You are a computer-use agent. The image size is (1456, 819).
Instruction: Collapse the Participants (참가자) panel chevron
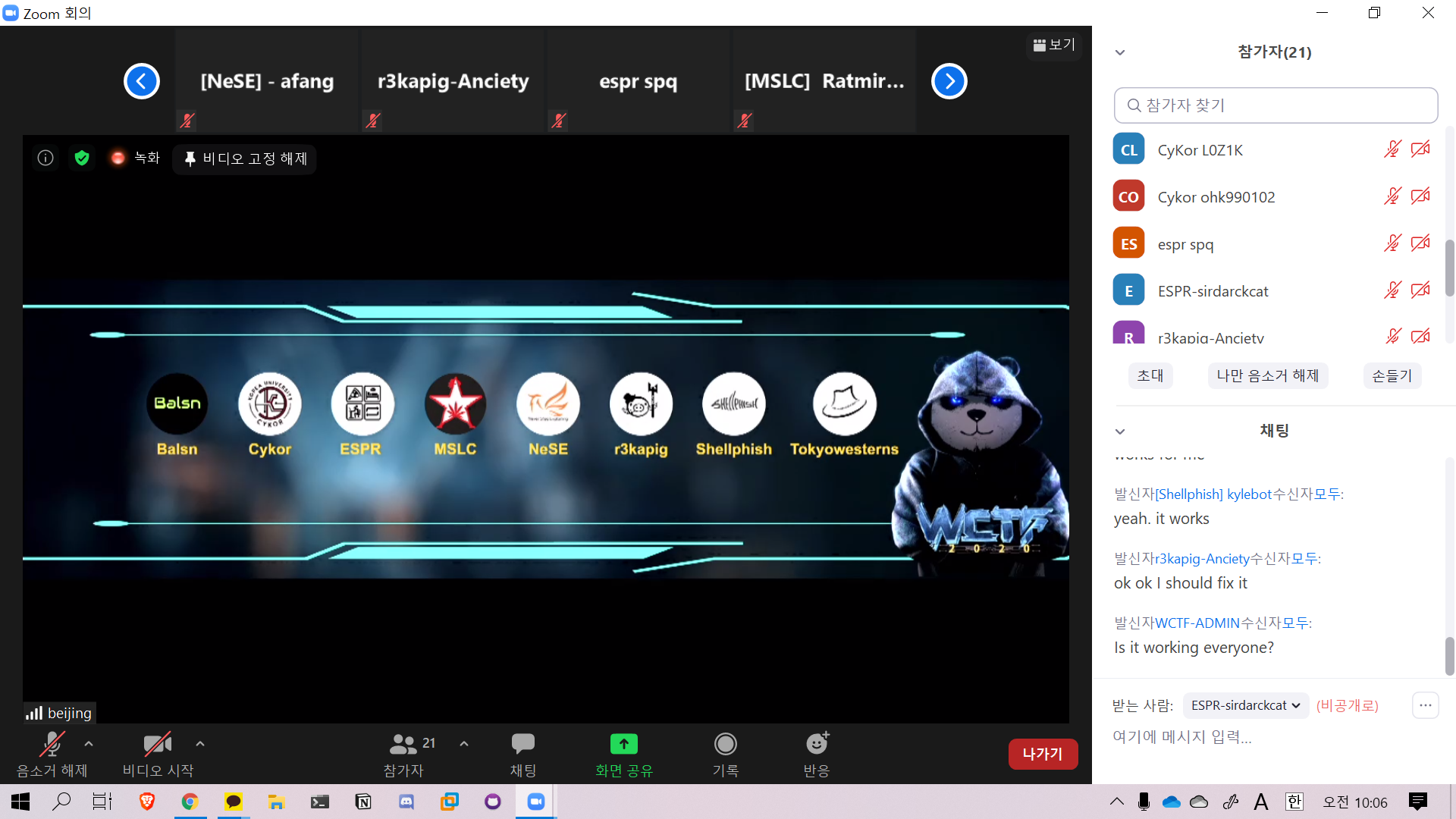(1120, 52)
